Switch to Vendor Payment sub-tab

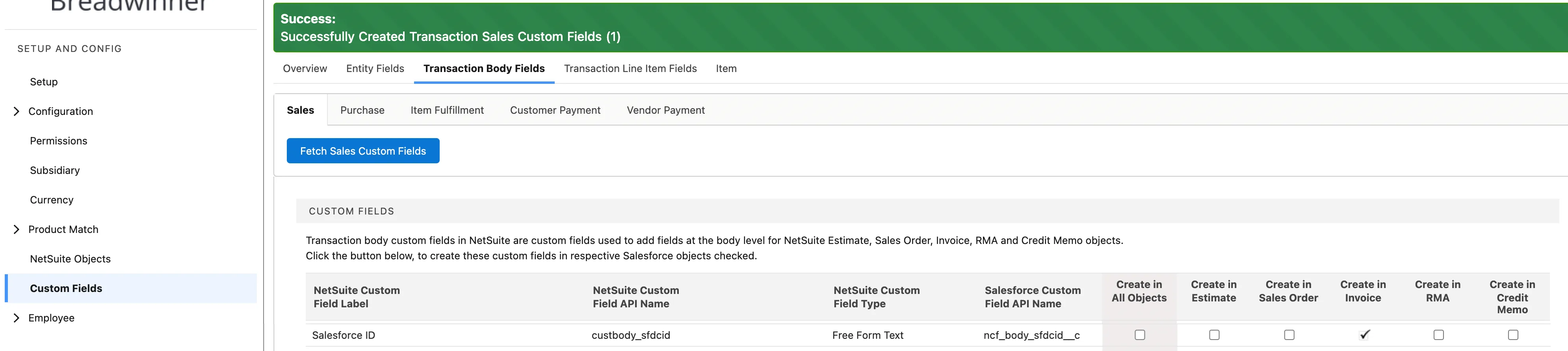point(666,110)
